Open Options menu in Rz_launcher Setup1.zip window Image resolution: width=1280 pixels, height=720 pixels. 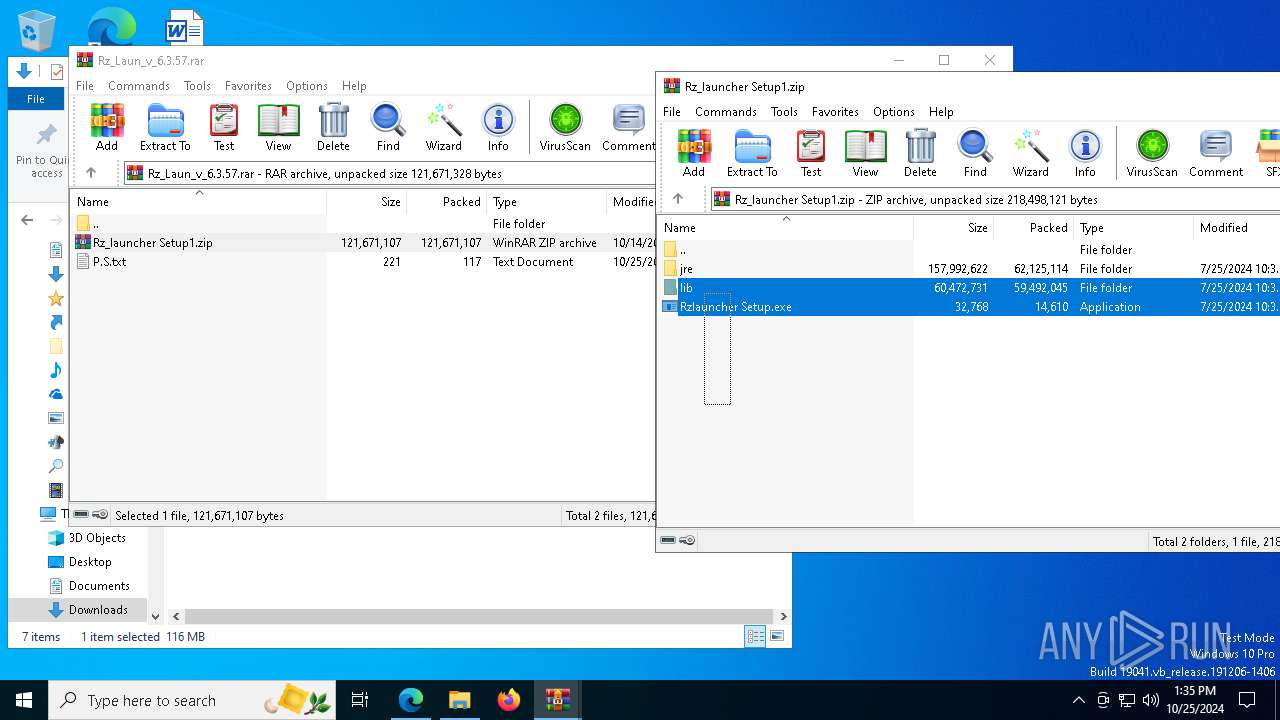(893, 112)
